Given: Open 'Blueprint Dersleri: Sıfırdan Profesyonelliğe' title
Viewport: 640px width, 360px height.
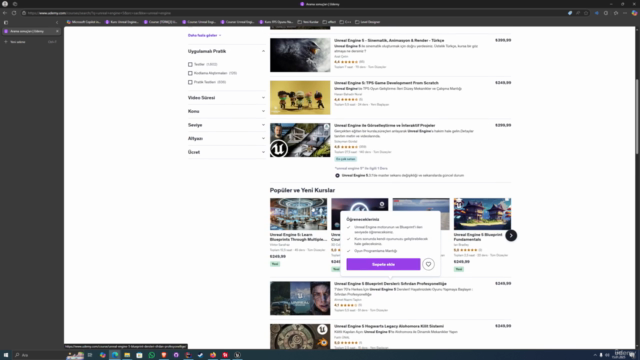Looking at the screenshot, I should 390,284.
